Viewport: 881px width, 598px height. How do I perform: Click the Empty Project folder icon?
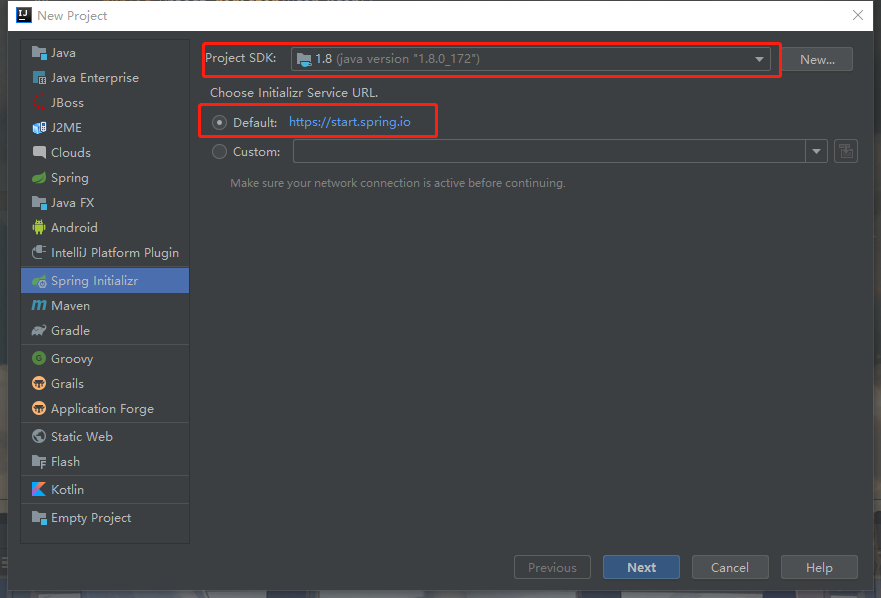click(39, 518)
